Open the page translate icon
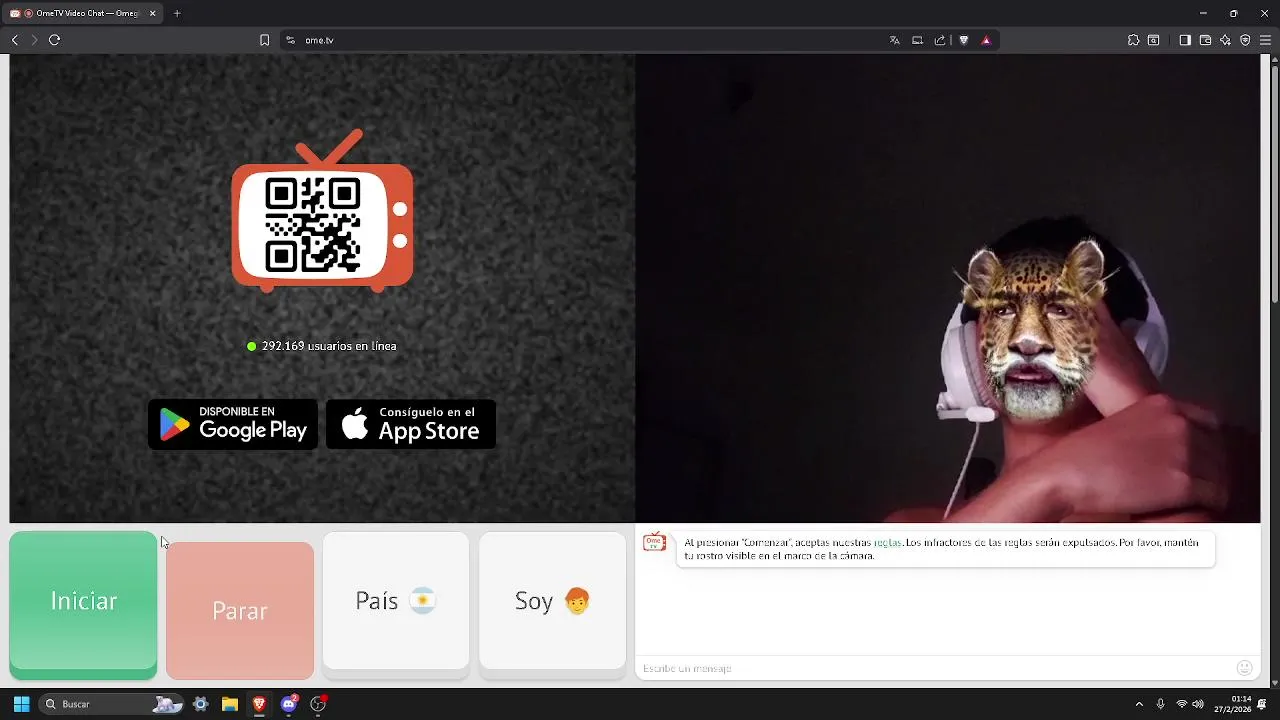Screen dimensions: 1280x720 (x=895, y=40)
